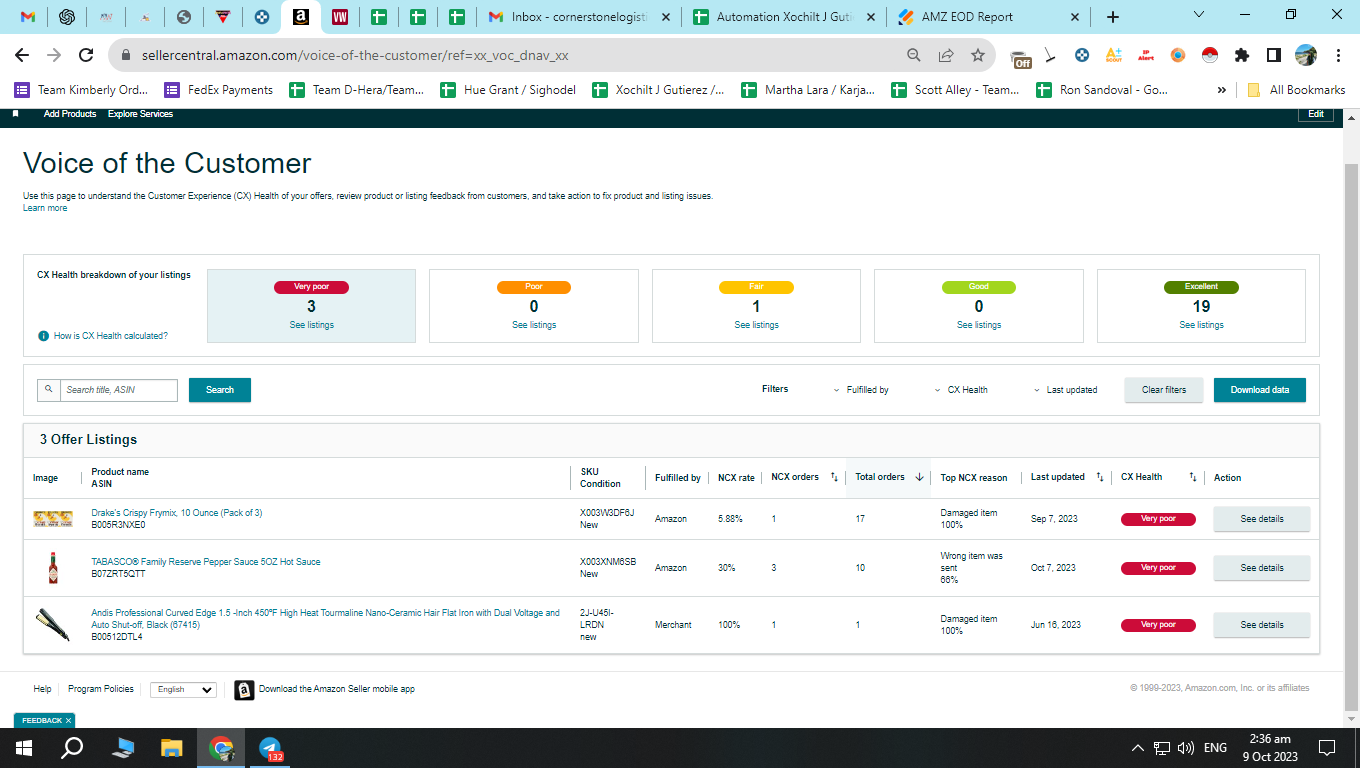Click the Search title, ASIN input field
Image resolution: width=1360 pixels, height=768 pixels.
(118, 390)
